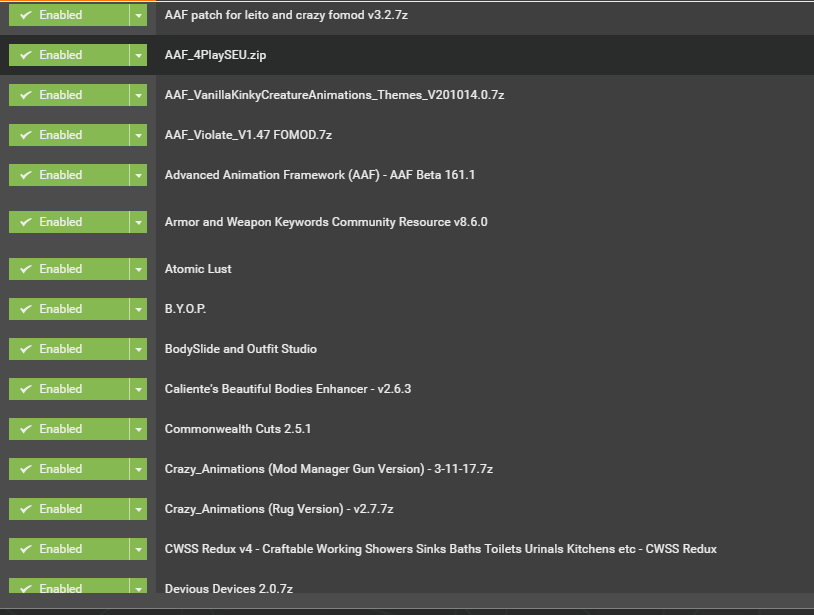Toggle Enabled button for AAF_4PlaySEU.zip
The width and height of the screenshot is (814, 615).
click(69, 55)
